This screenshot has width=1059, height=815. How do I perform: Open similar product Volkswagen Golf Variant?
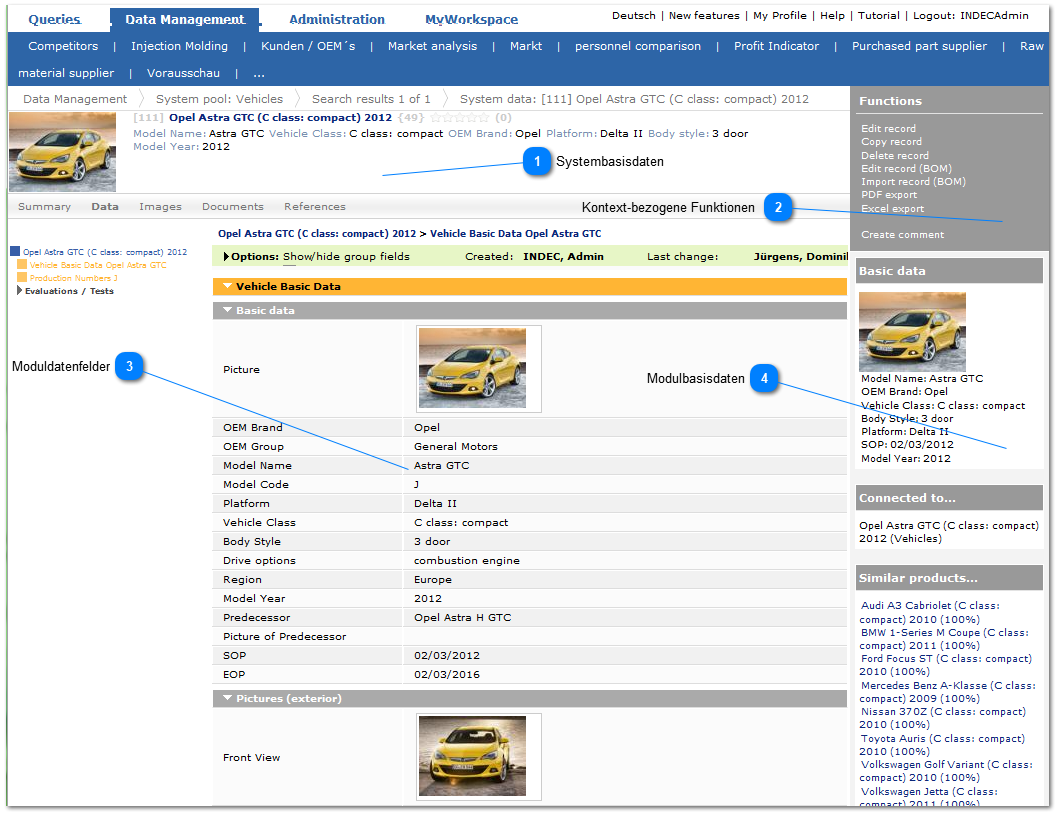tap(946, 771)
